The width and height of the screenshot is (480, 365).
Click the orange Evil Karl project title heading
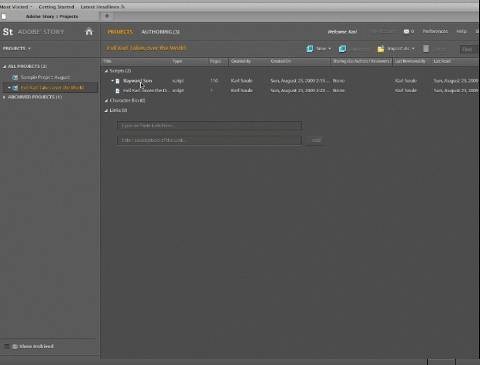146,48
